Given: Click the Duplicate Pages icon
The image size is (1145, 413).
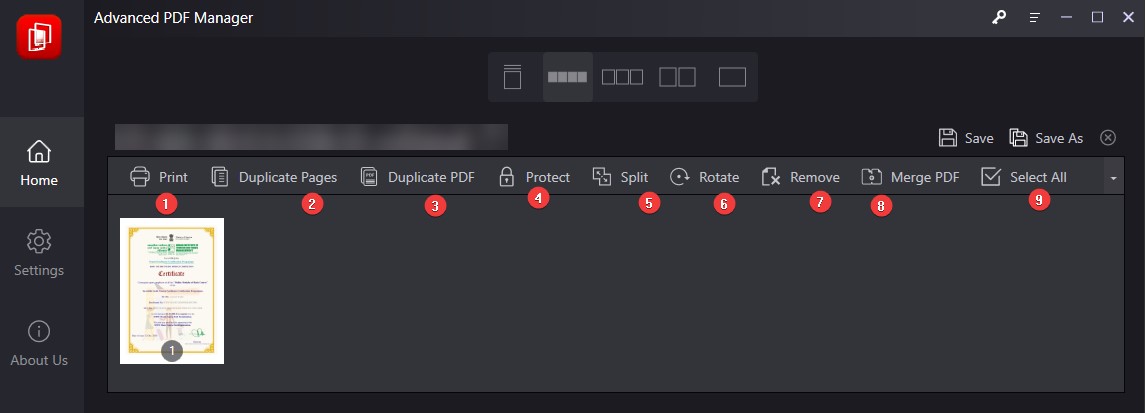Looking at the screenshot, I should pyautogui.click(x=220, y=177).
